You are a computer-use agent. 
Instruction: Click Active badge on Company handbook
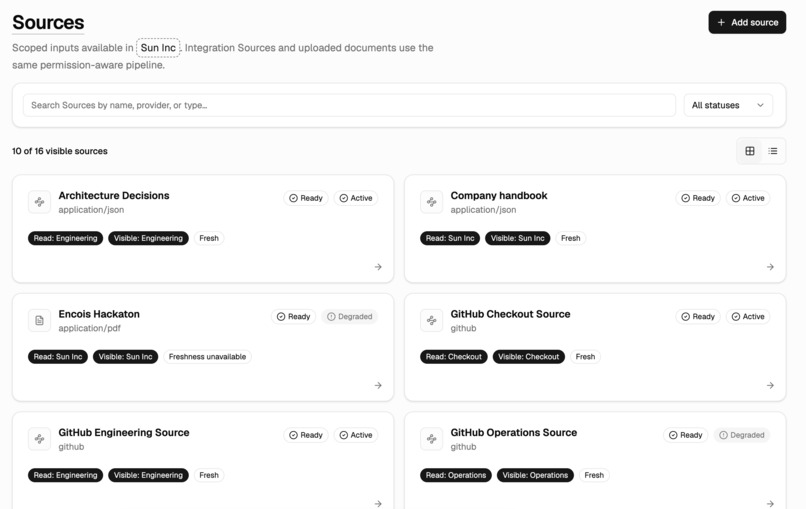(x=748, y=198)
